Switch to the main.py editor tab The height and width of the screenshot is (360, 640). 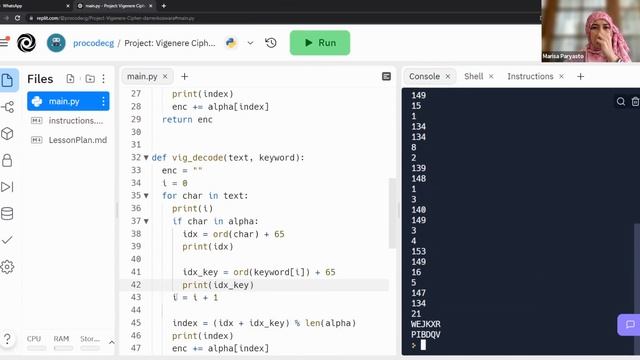pos(142,76)
